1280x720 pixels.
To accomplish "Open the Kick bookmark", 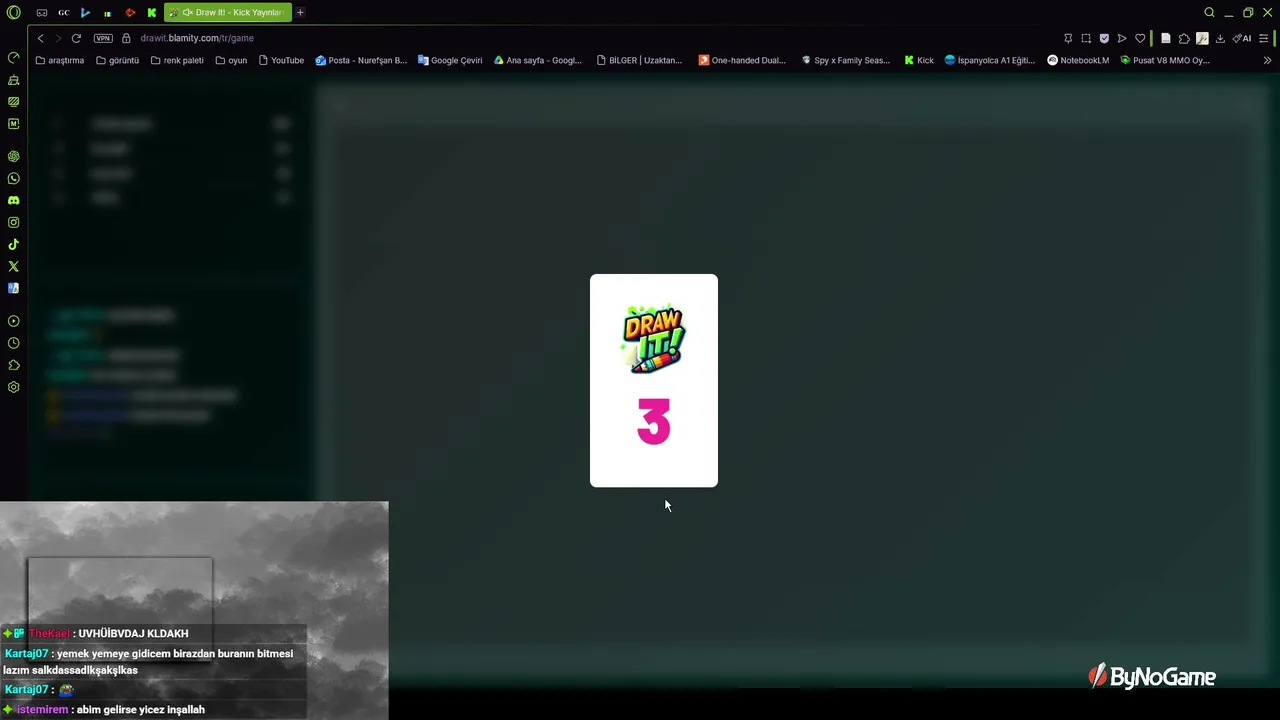I will [x=919, y=60].
